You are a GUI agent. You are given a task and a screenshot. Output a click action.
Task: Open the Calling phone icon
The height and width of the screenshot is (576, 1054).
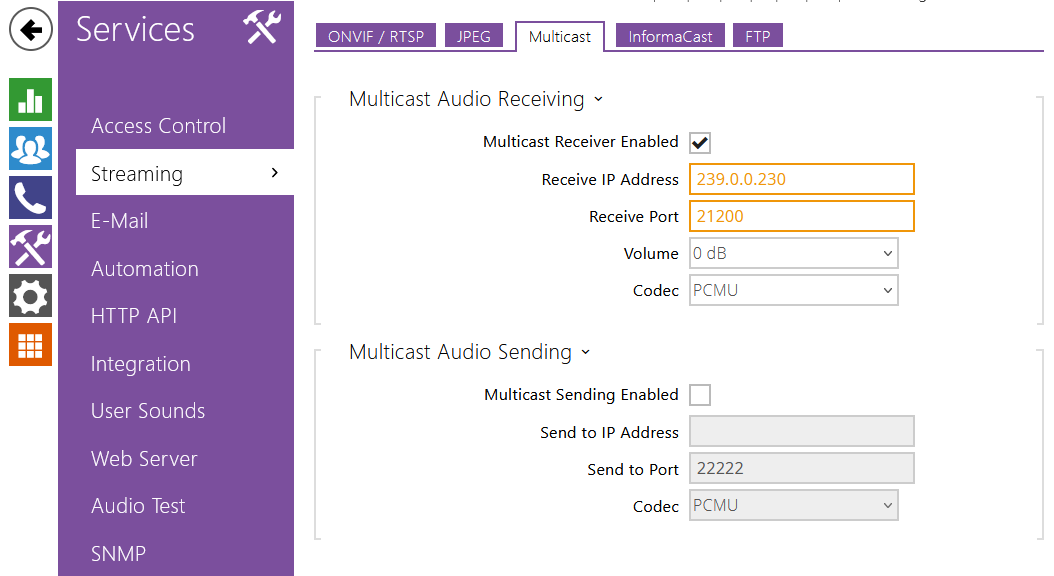pos(30,198)
